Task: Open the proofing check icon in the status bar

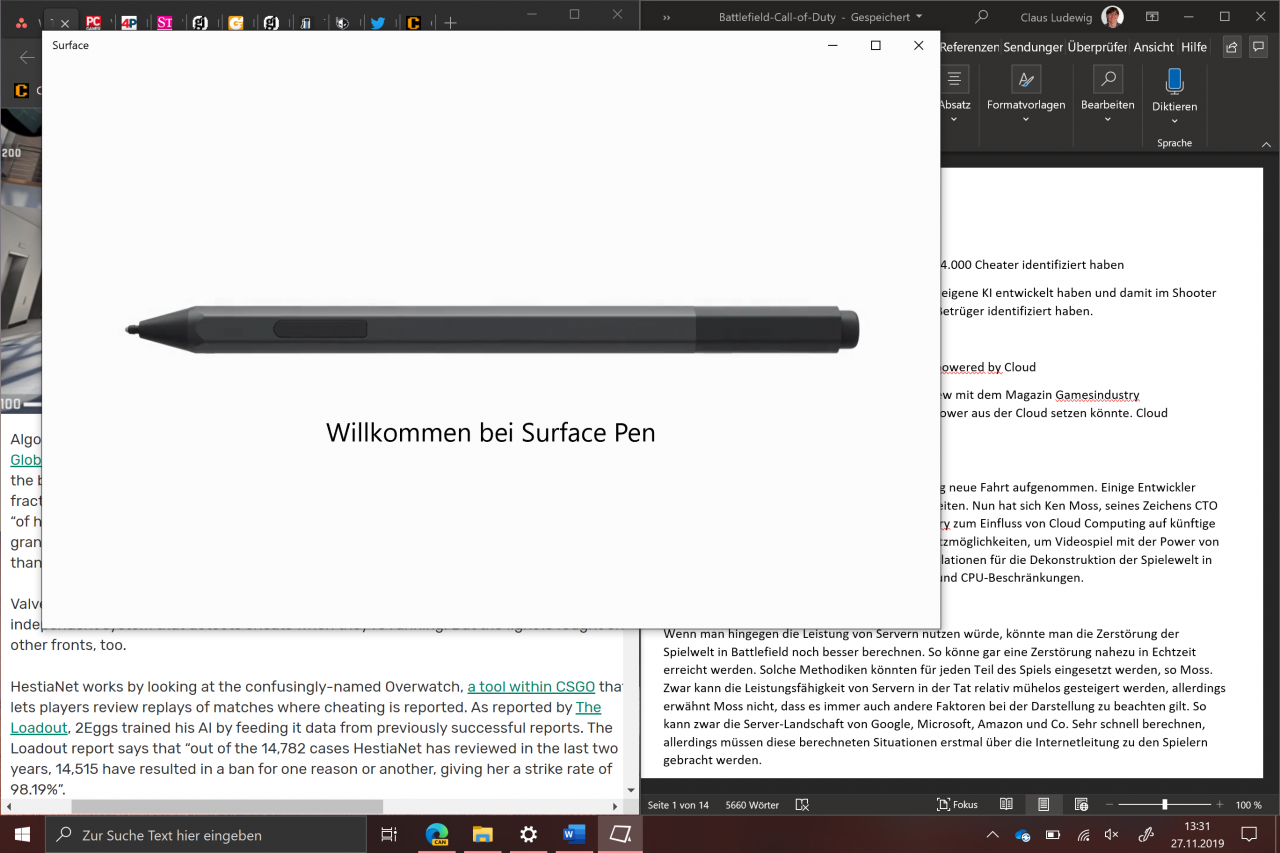Action: point(801,804)
